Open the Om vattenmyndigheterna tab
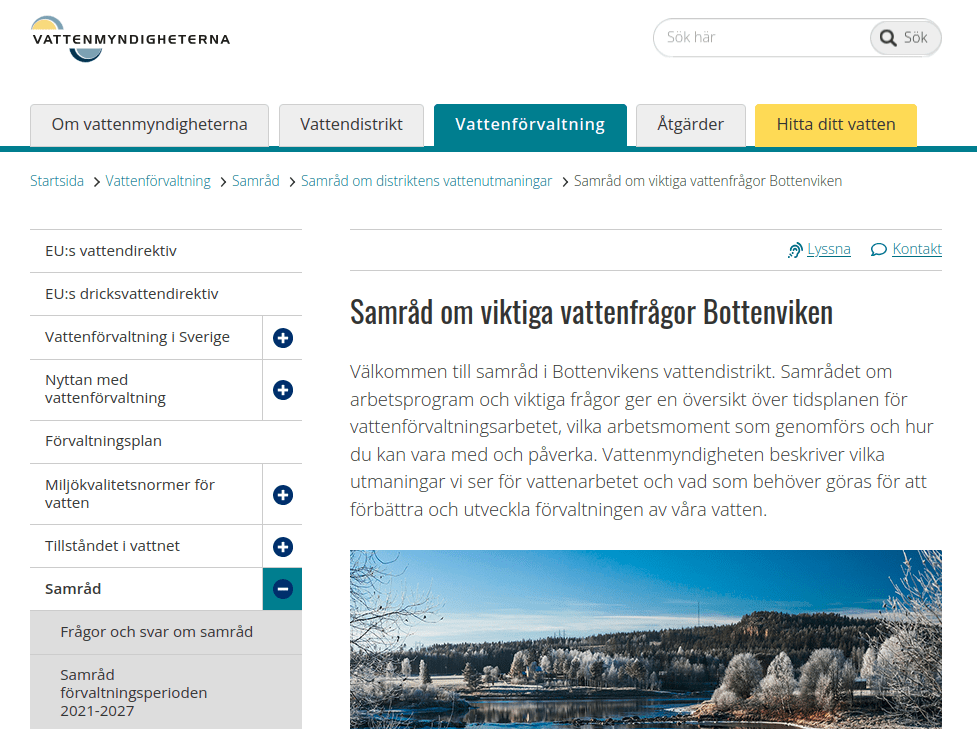 pos(149,125)
